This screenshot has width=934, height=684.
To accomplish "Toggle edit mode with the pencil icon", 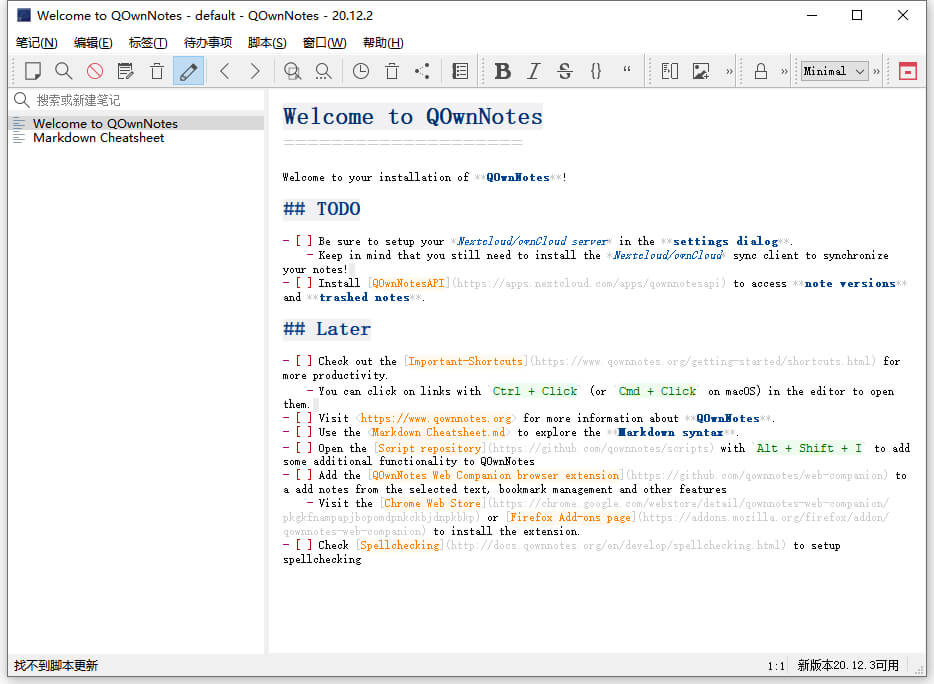I will (187, 71).
